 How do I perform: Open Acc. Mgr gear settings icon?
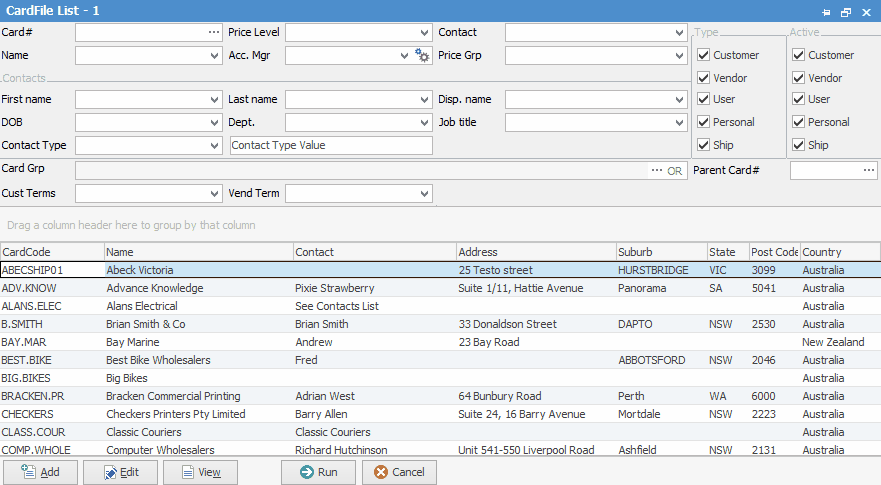tap(422, 55)
